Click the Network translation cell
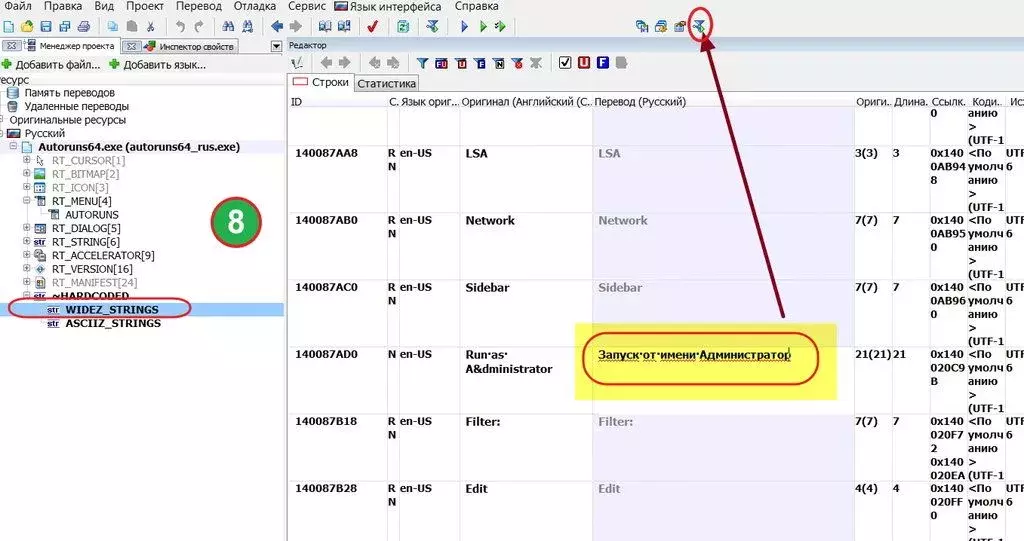Viewport: 1024px width, 541px height. pyautogui.click(x=723, y=246)
